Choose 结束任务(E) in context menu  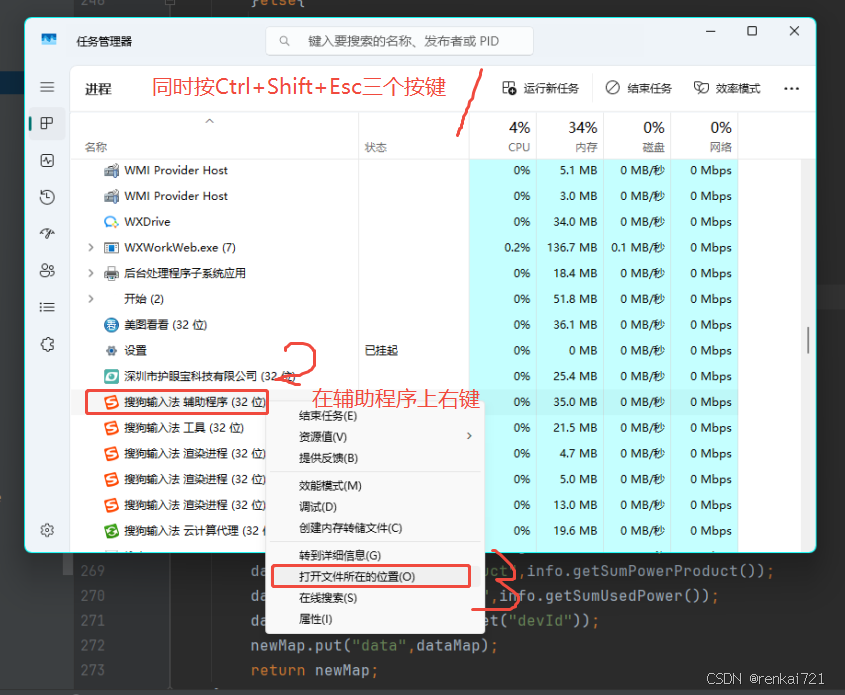pos(375,415)
